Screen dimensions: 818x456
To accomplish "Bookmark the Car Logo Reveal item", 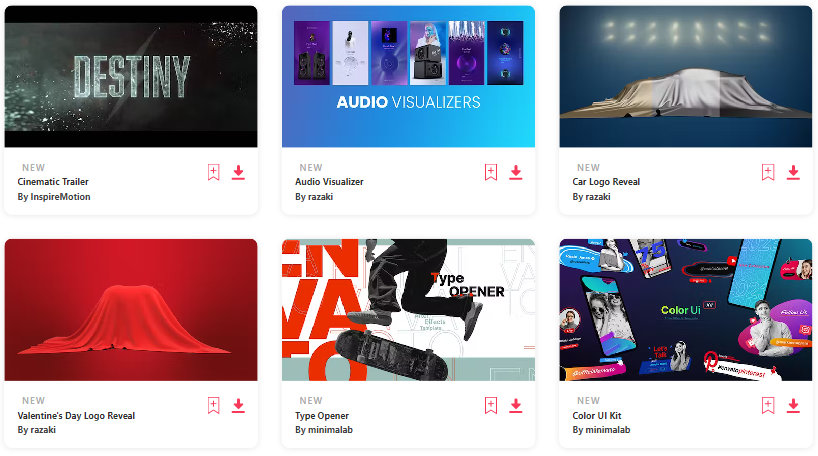I will pyautogui.click(x=768, y=172).
